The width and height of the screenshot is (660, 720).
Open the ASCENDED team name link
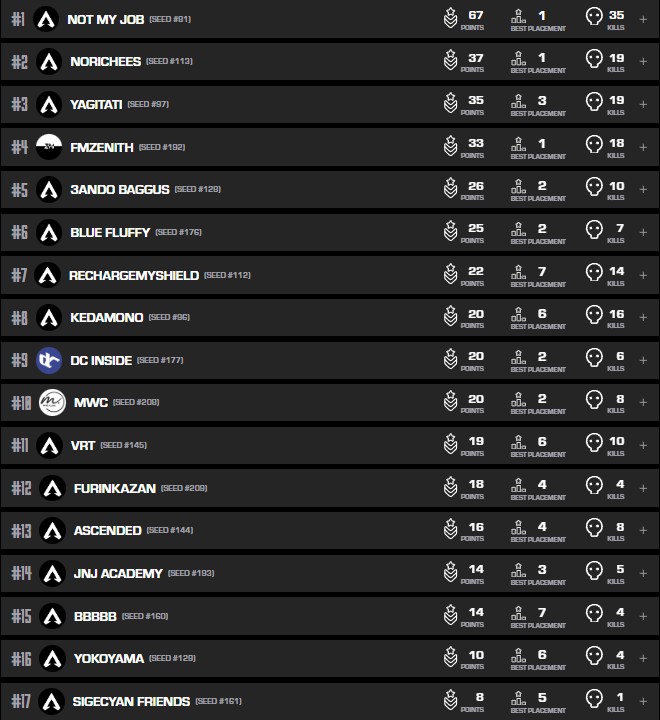107,530
